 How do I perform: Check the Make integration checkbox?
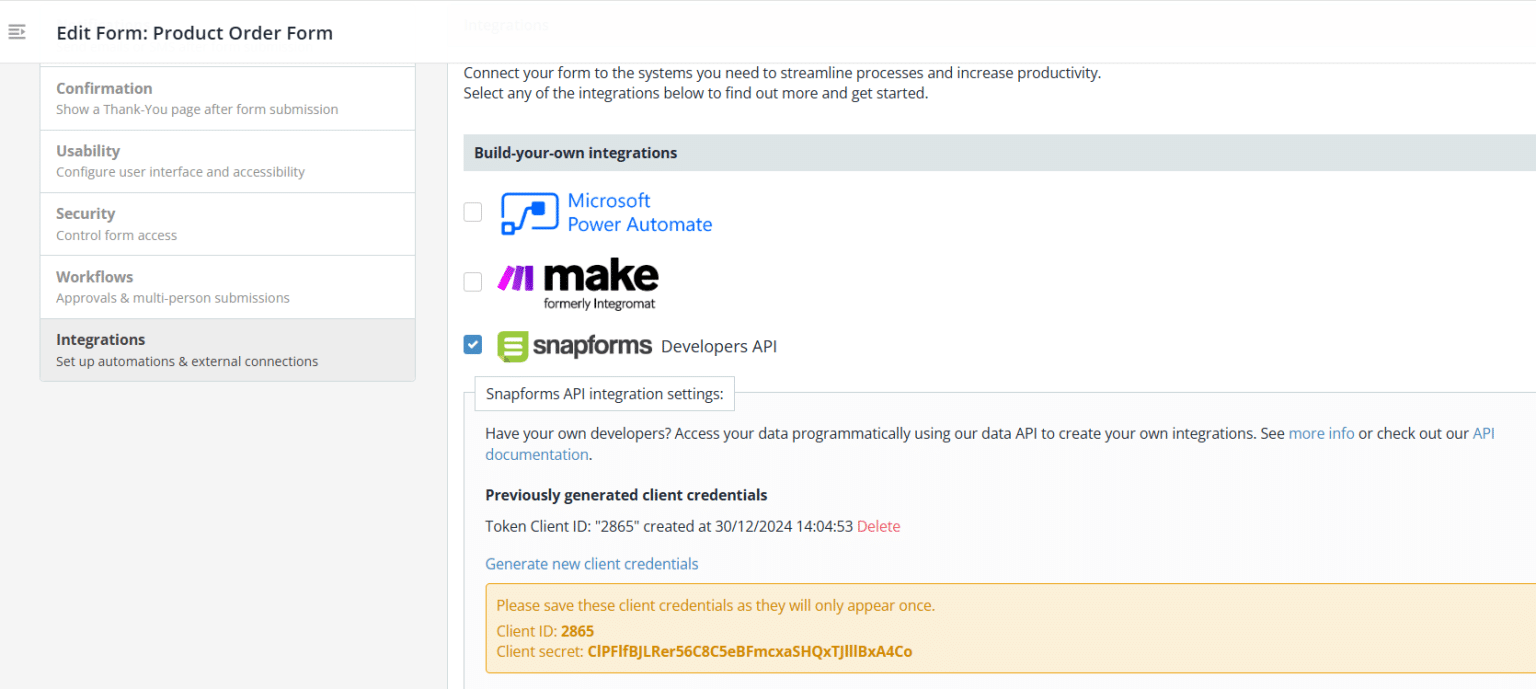coord(472,282)
